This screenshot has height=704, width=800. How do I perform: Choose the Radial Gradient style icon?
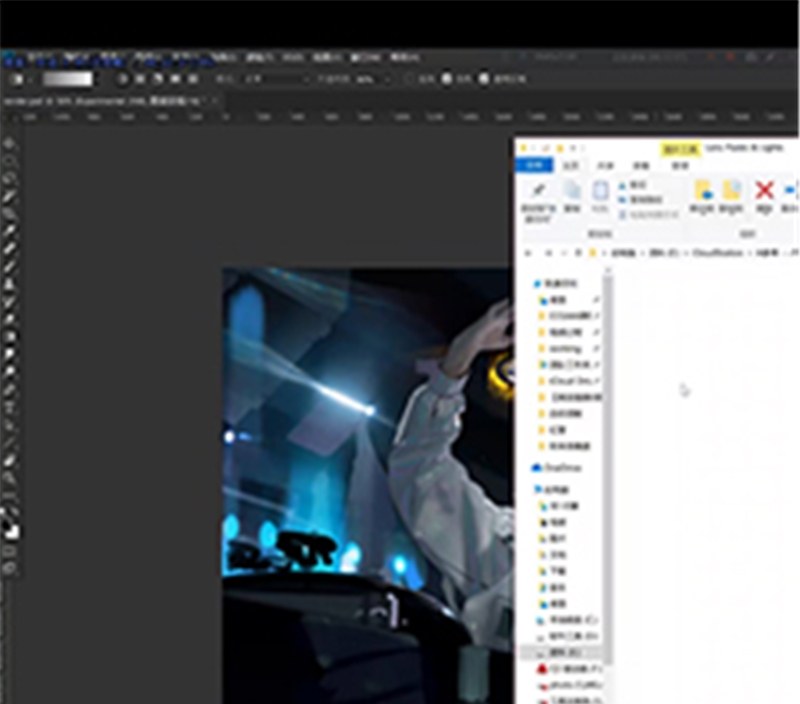pyautogui.click(x=140, y=79)
